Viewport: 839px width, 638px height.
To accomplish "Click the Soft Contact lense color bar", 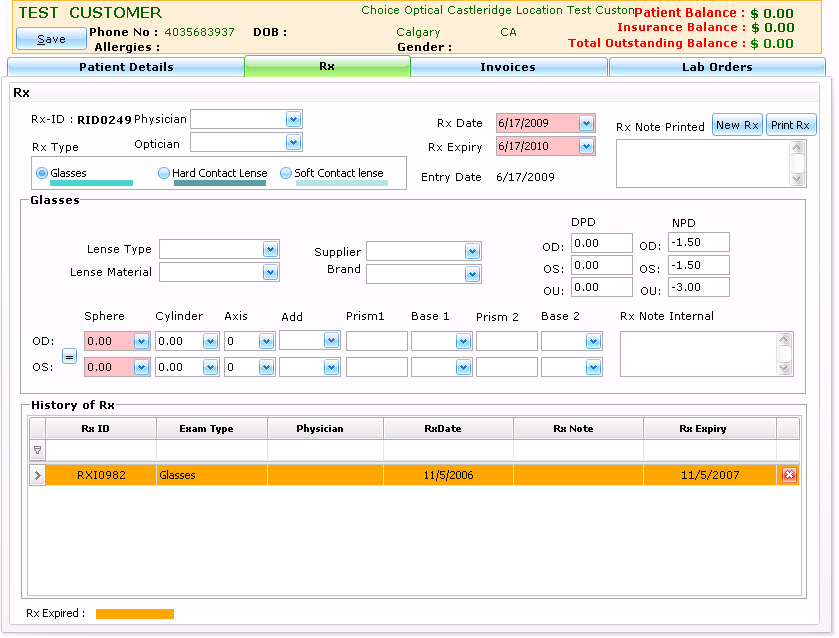I will click(x=342, y=183).
